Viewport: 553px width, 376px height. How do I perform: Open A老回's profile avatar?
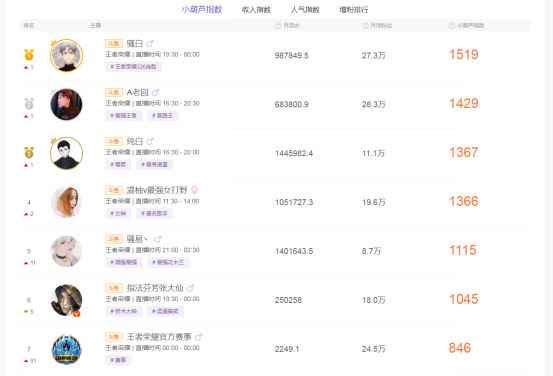pos(66,104)
